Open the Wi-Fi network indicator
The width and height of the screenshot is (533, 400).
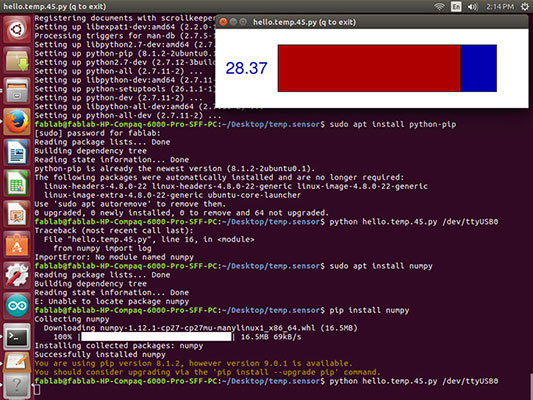click(x=439, y=6)
